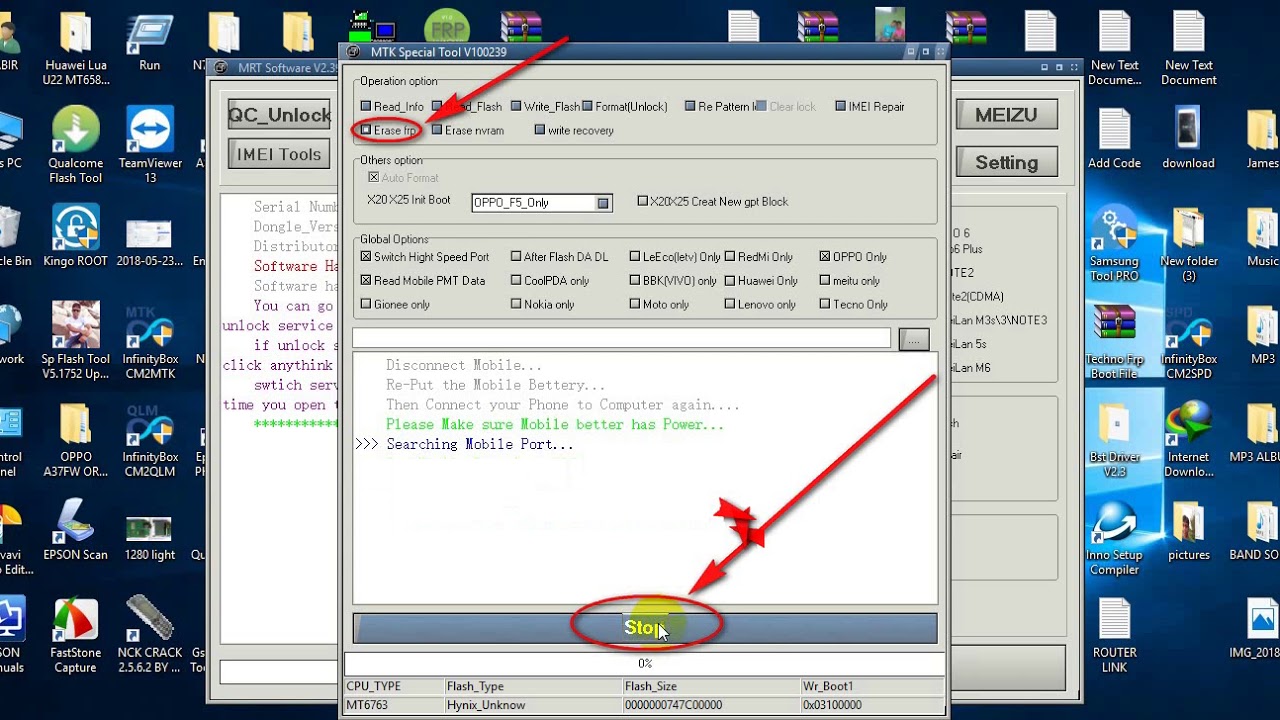Select the 0x03100000 Wr_Boot1 value

point(871,705)
